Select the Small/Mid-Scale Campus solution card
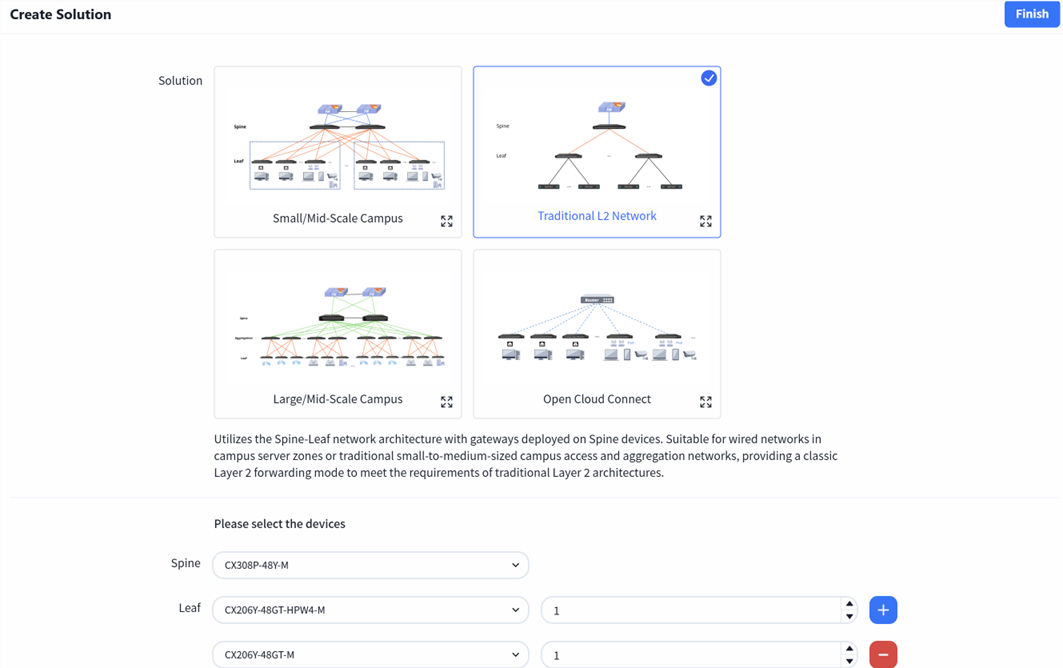Viewport: 1063px width, 668px height. pyautogui.click(x=338, y=152)
